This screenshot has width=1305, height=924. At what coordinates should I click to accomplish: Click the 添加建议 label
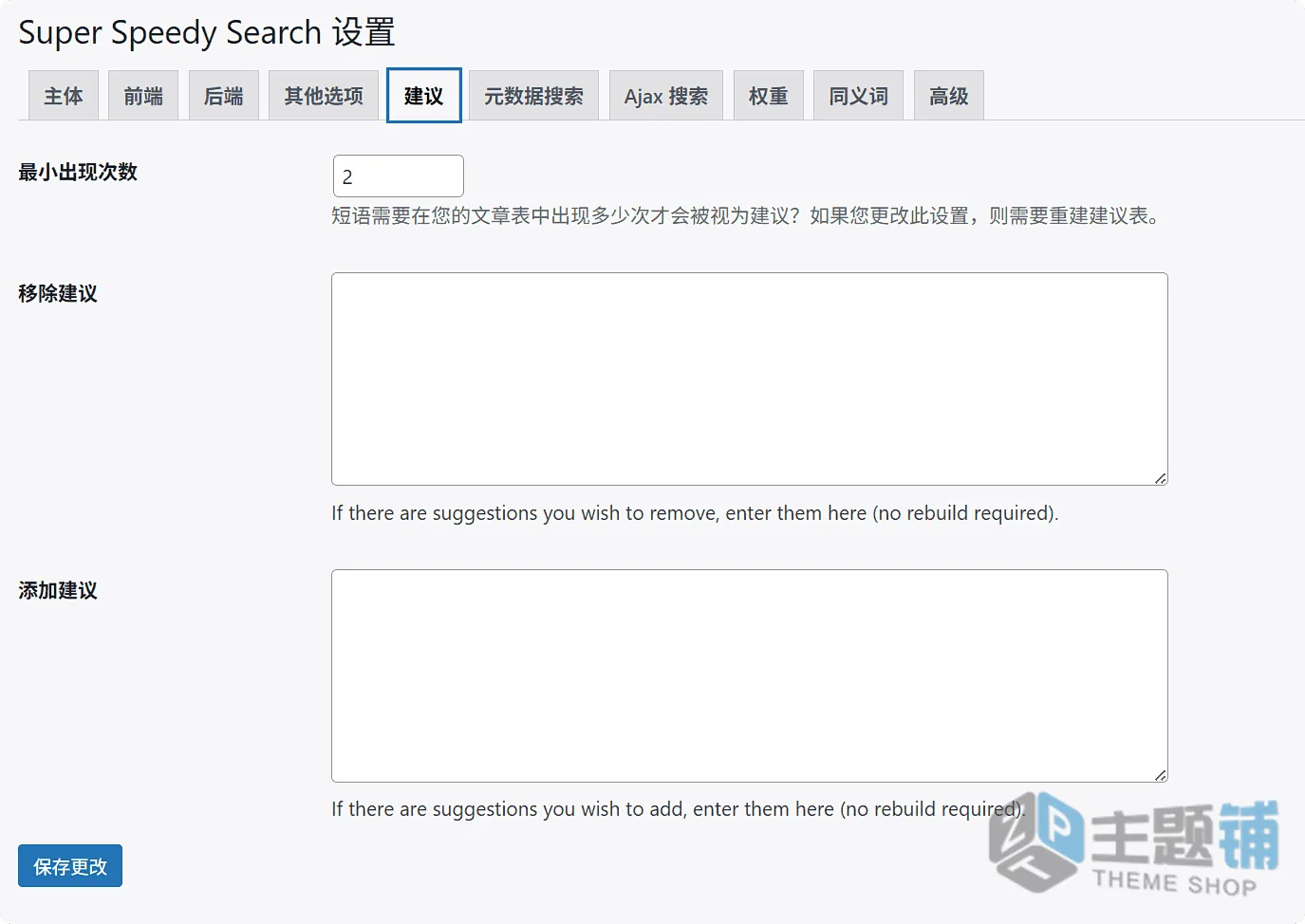point(58,591)
